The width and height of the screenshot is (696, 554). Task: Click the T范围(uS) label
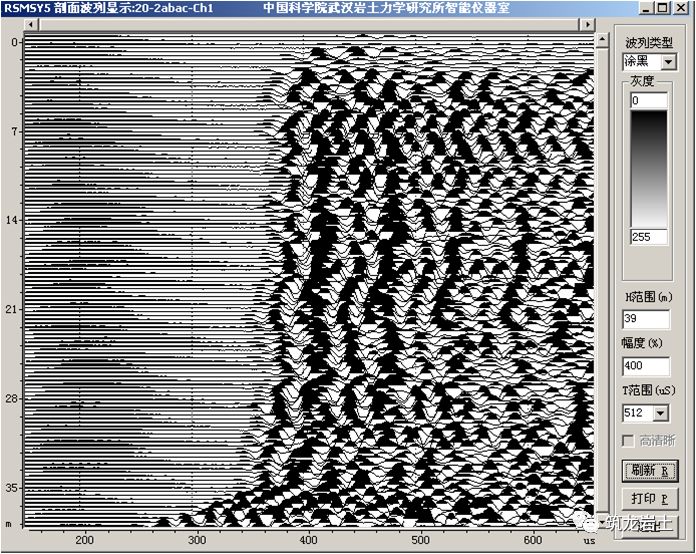click(649, 391)
